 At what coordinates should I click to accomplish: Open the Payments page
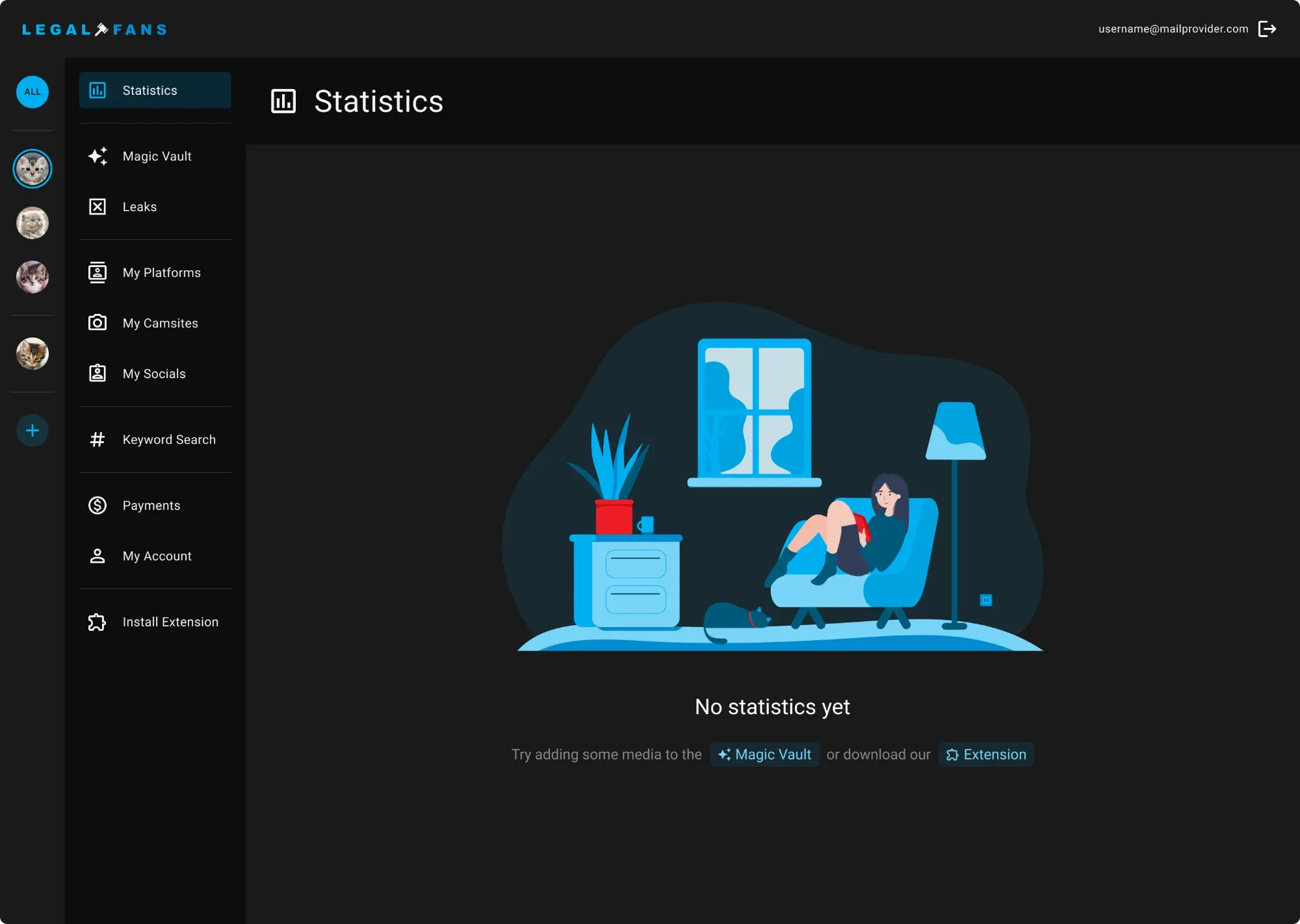(155, 505)
